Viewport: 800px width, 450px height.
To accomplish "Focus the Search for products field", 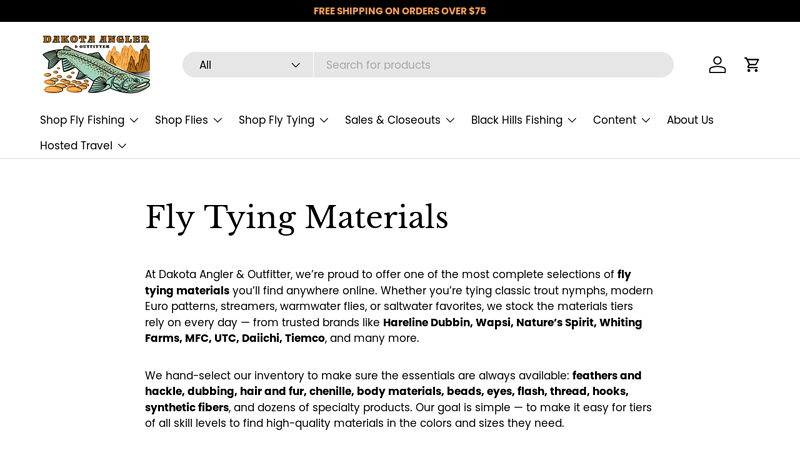I will coord(493,65).
